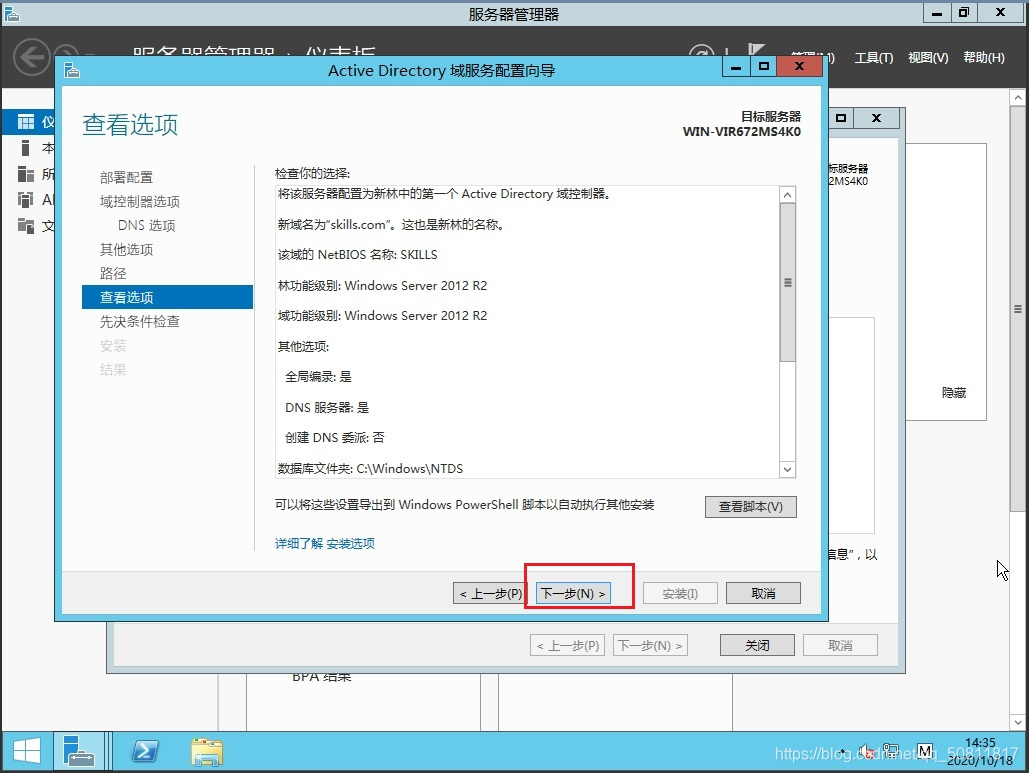
Task: Click the review list scroll up arrow
Action: pyautogui.click(x=788, y=194)
